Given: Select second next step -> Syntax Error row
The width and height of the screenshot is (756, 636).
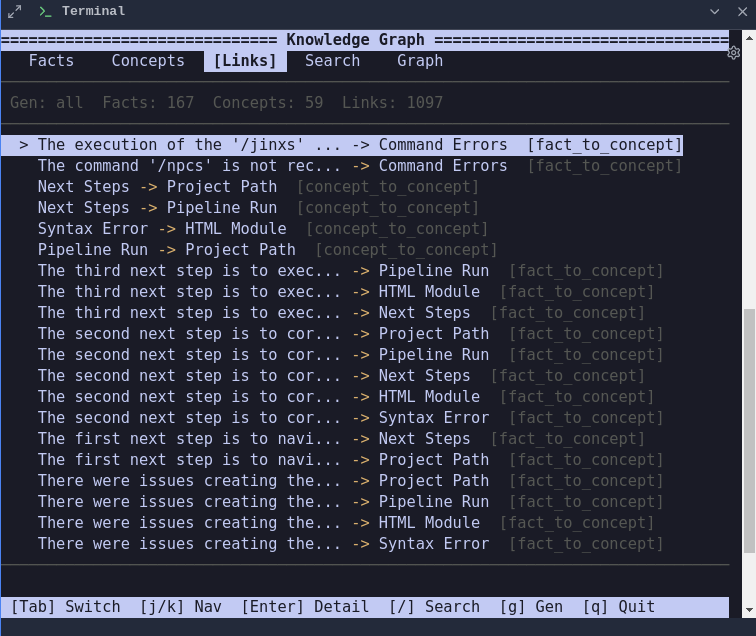Looking at the screenshot, I should click(350, 418).
